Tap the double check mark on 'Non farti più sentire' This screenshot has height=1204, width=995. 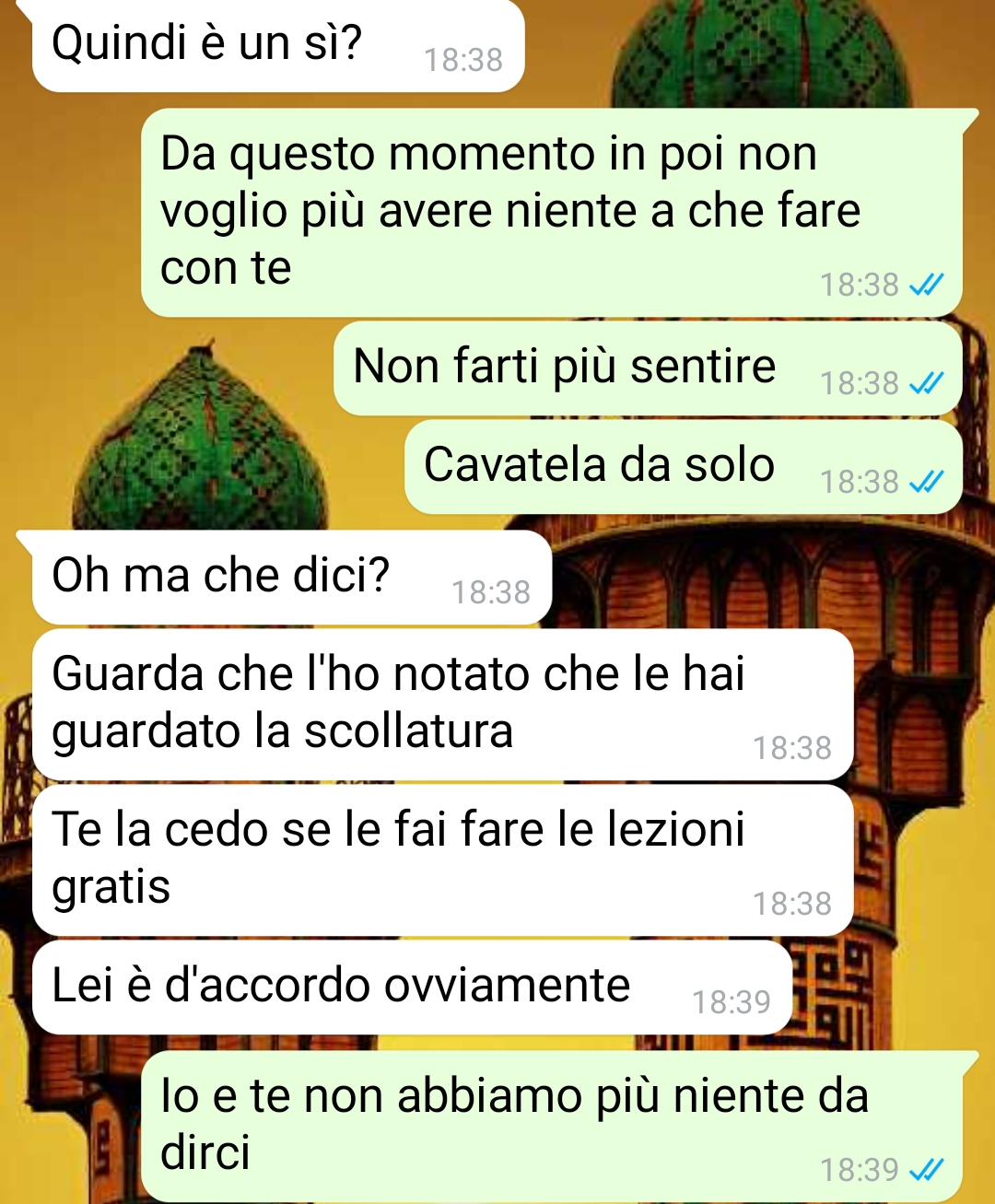(x=926, y=382)
